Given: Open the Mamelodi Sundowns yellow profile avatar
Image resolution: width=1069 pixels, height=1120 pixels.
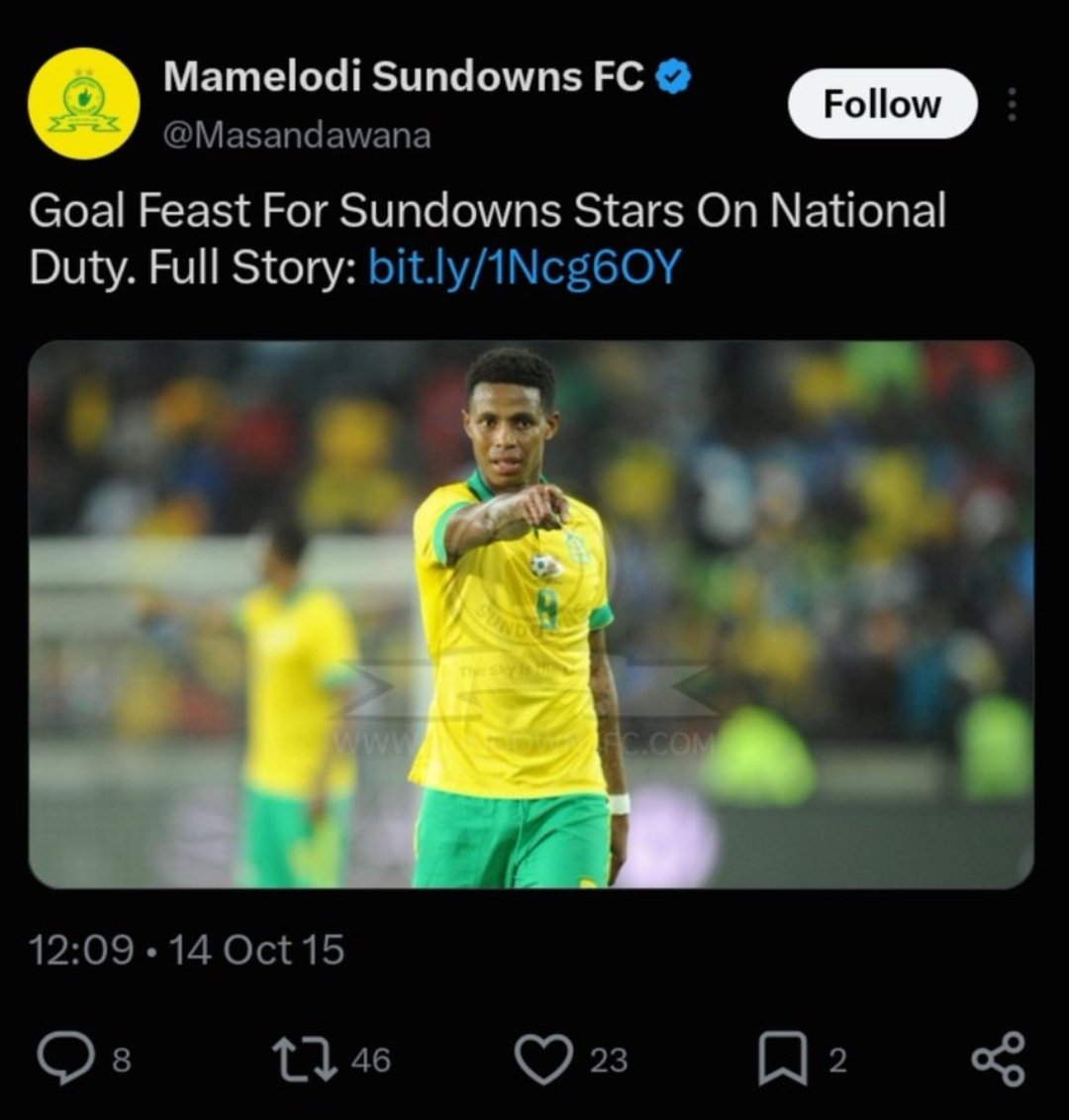Looking at the screenshot, I should tap(83, 104).
